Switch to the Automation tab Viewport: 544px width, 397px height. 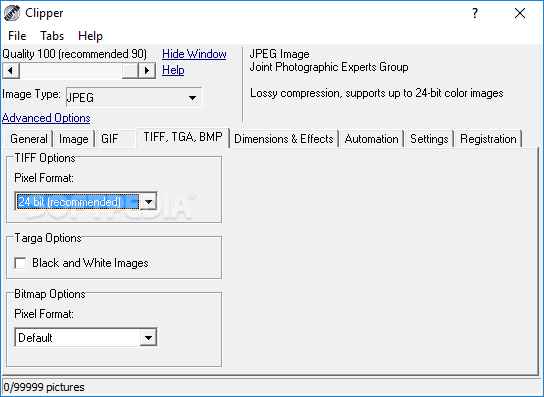(372, 139)
